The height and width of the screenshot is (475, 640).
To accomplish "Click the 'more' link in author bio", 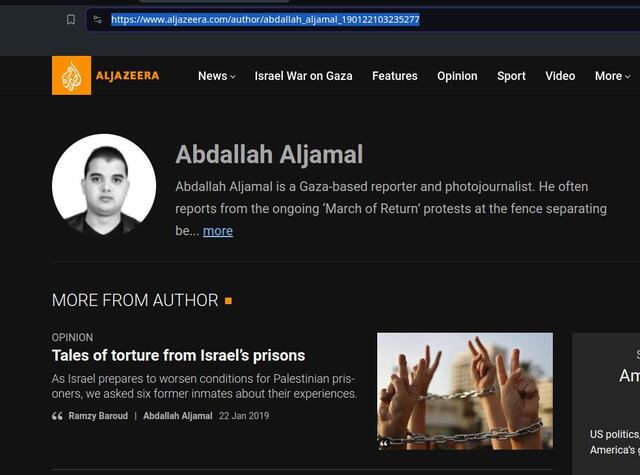I will pos(218,231).
